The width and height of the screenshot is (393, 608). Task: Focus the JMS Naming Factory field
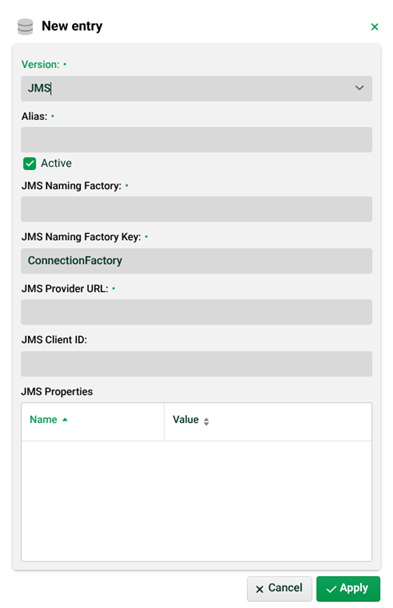pos(196,209)
